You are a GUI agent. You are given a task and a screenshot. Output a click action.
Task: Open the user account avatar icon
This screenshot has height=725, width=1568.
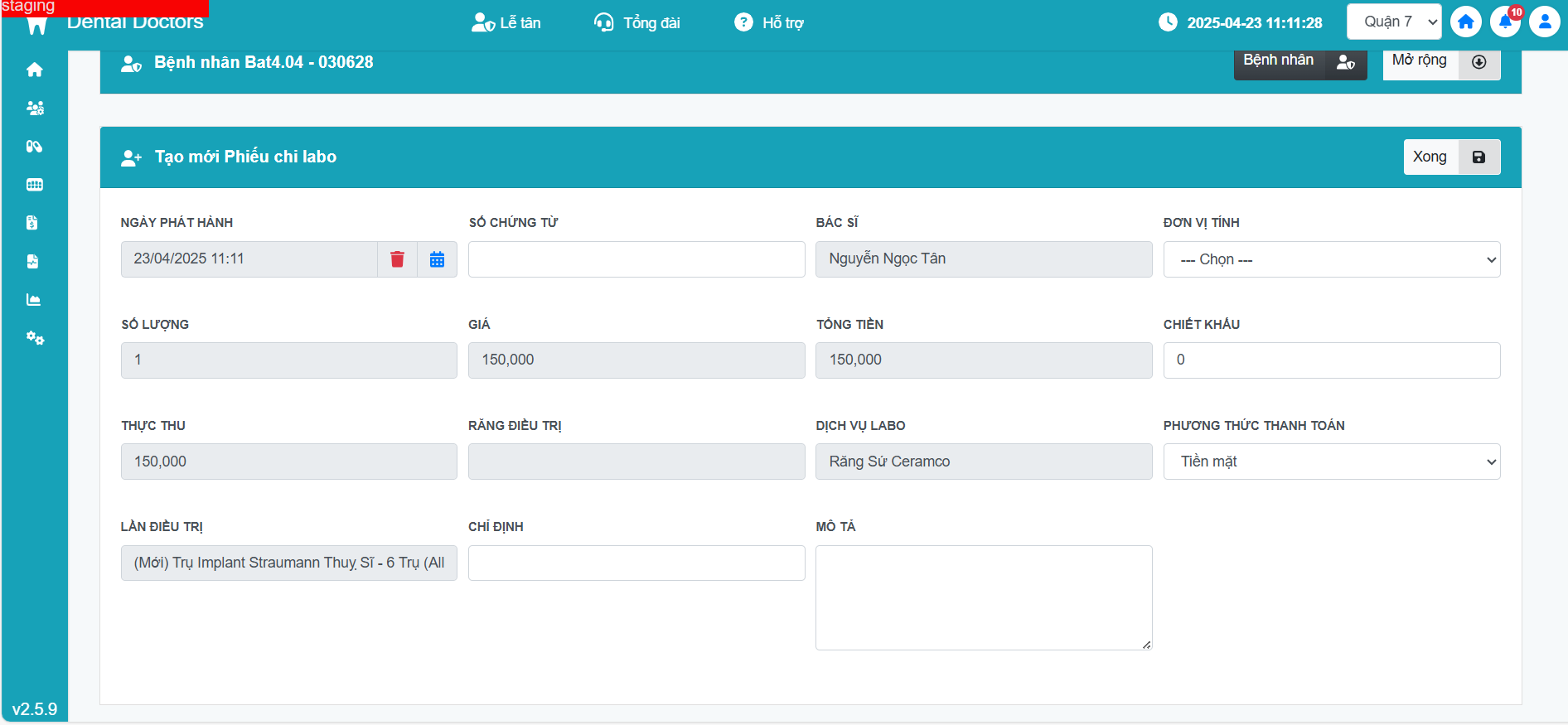[x=1544, y=22]
